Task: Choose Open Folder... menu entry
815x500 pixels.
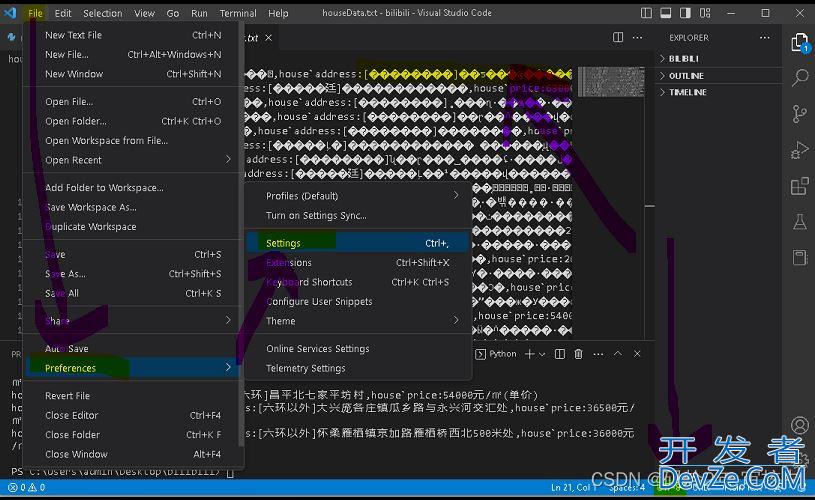Action: pos(133,121)
